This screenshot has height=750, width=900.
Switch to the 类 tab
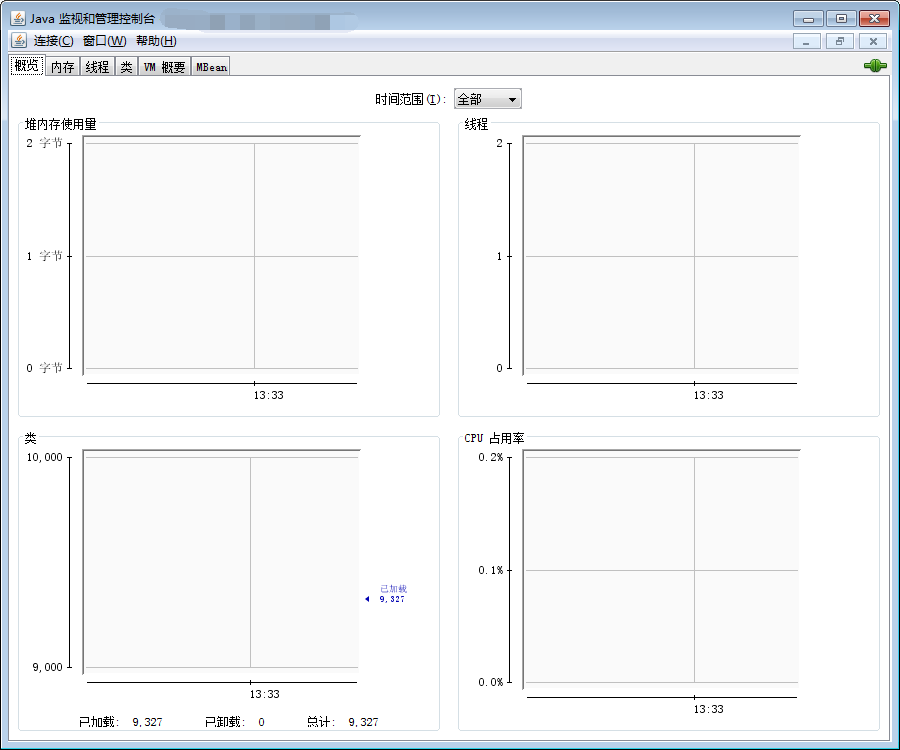[x=126, y=67]
